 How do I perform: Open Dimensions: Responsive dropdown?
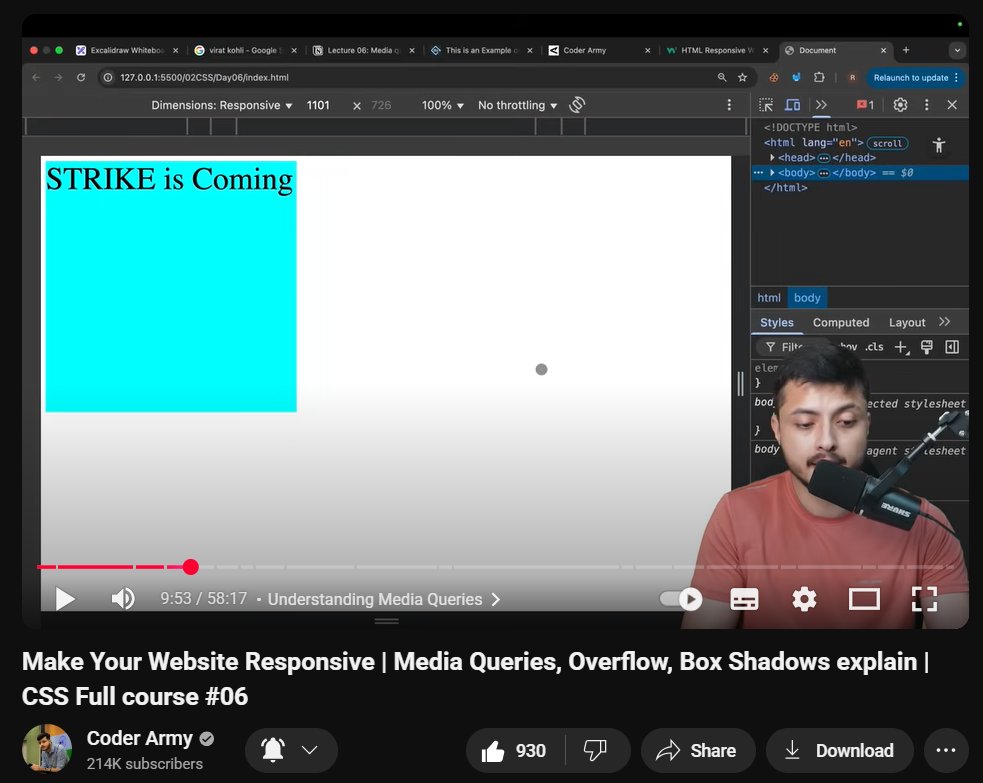[221, 105]
